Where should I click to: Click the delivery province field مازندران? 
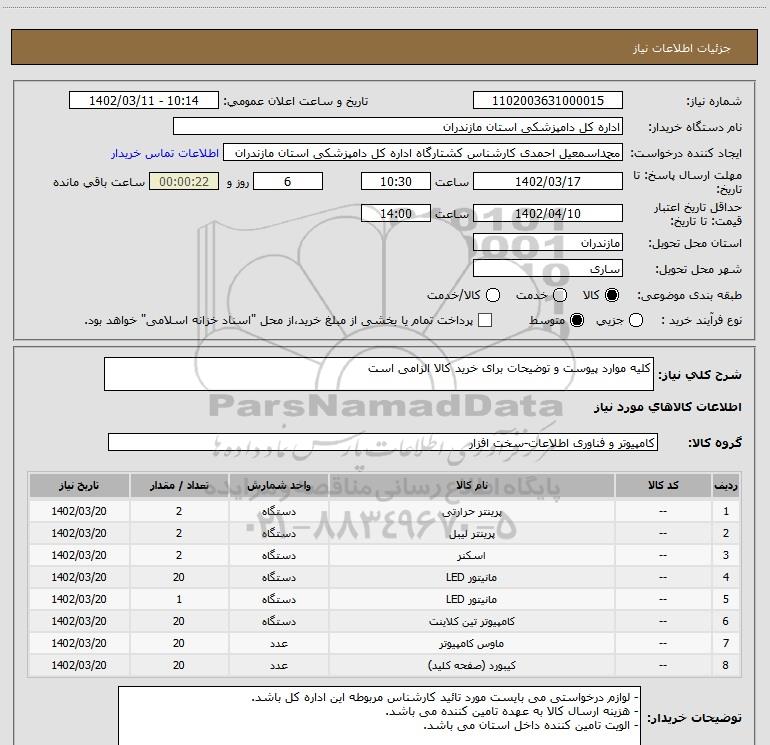[548, 243]
